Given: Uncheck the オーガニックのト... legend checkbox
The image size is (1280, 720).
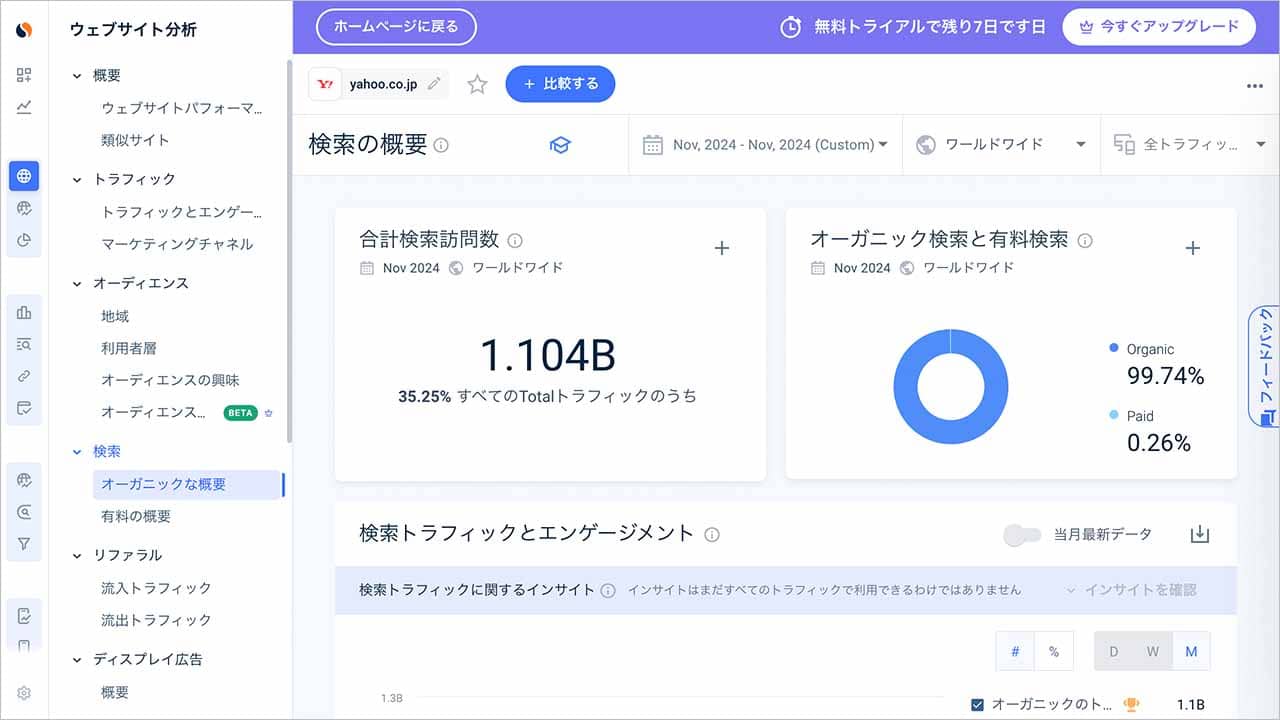Looking at the screenshot, I should coord(978,705).
